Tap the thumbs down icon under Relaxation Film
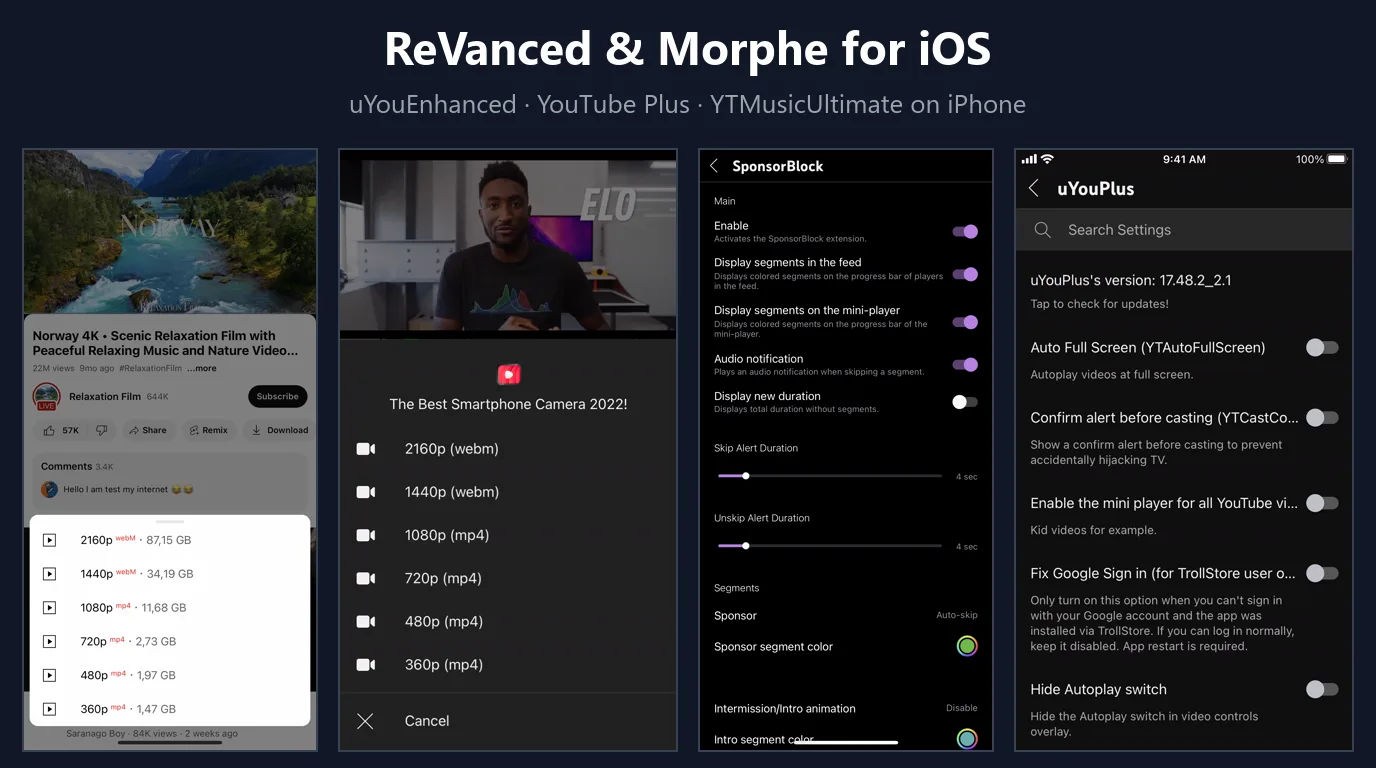Viewport: 1376px width, 768px height. pos(101,430)
